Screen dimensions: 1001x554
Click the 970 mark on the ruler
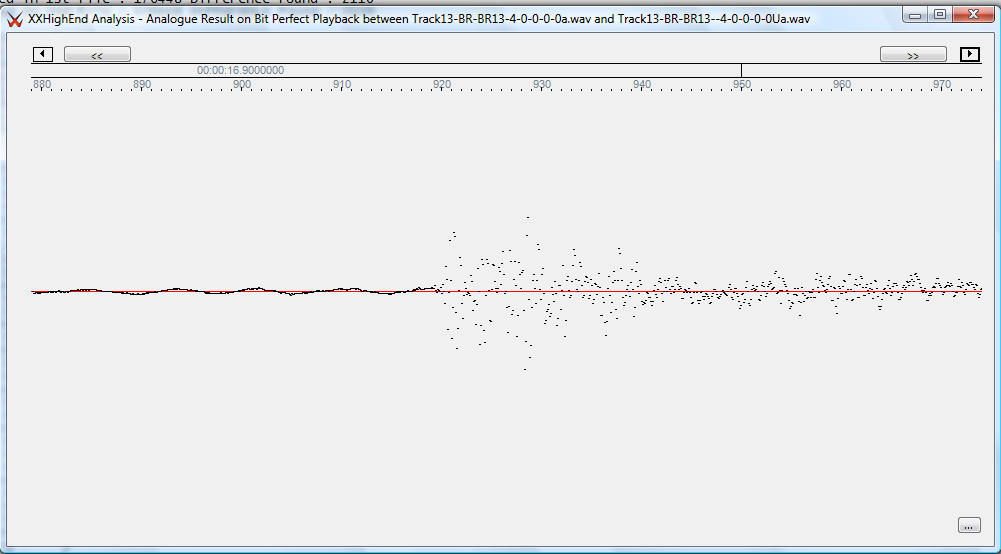[x=942, y=84]
